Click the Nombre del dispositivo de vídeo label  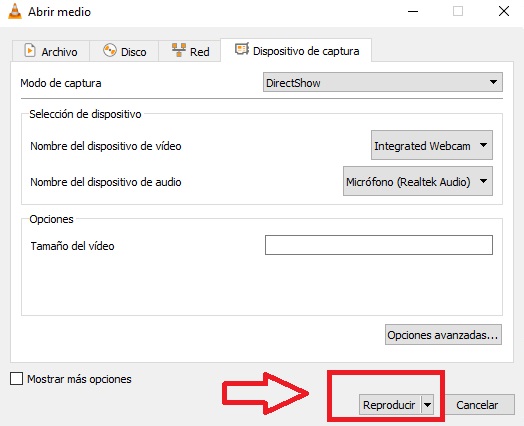point(106,146)
